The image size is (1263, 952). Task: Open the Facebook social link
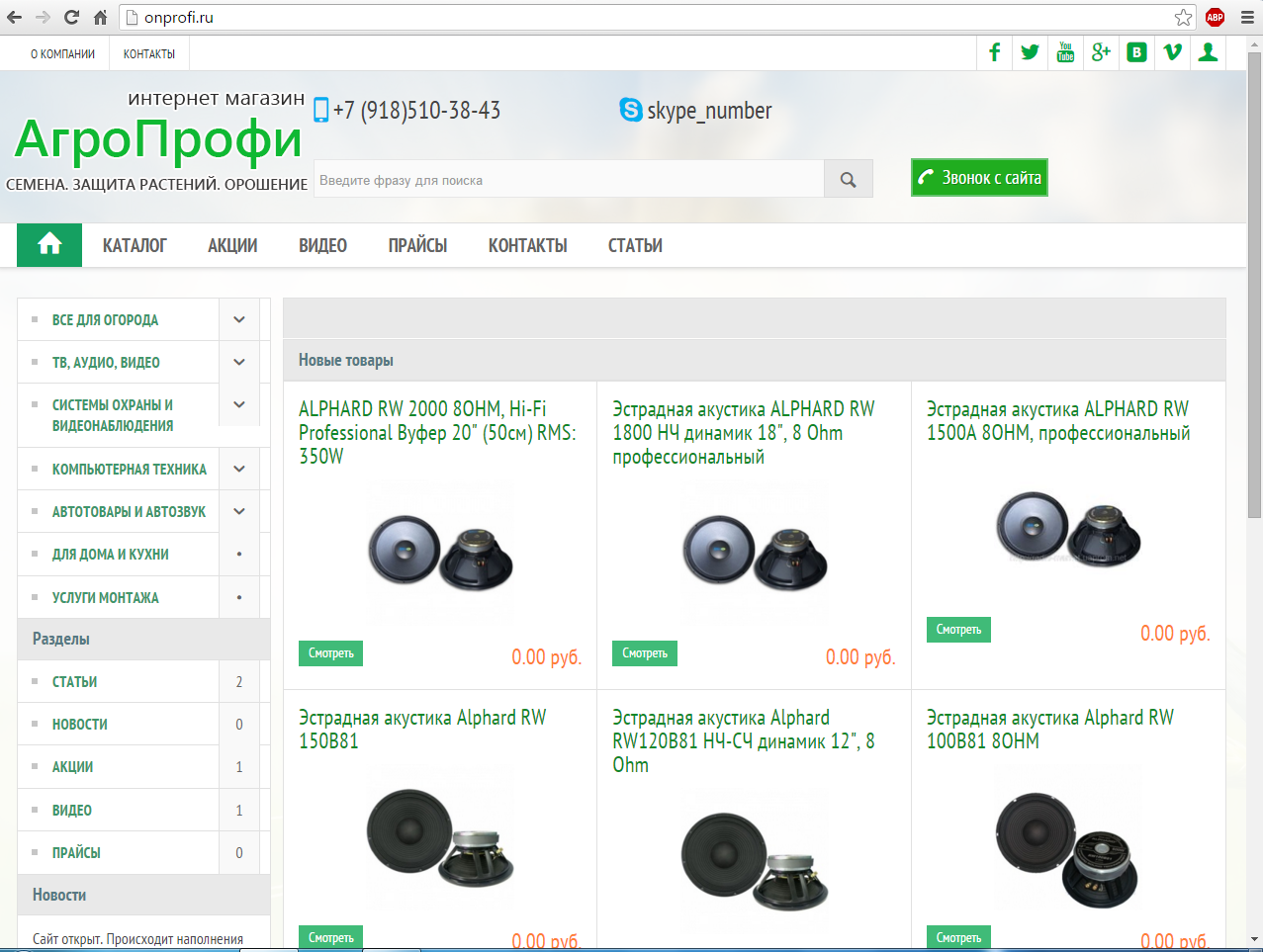[994, 52]
